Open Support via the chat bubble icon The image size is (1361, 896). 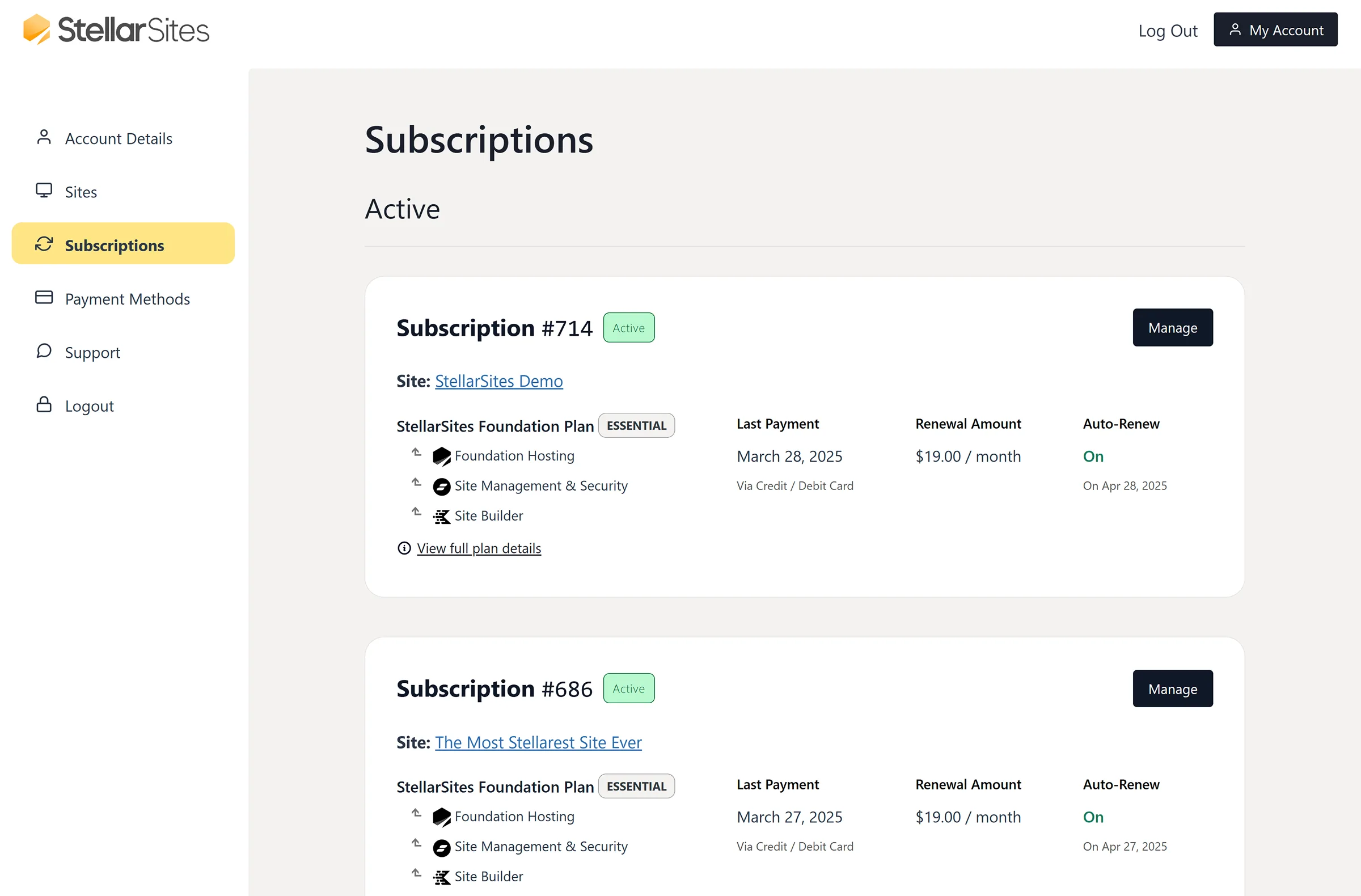(43, 351)
